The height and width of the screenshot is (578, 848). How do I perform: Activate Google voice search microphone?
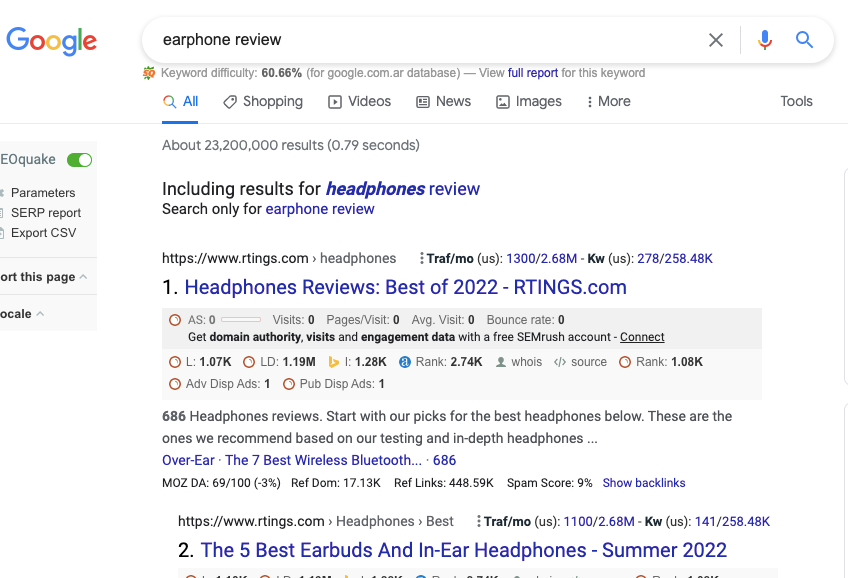[x=764, y=40]
